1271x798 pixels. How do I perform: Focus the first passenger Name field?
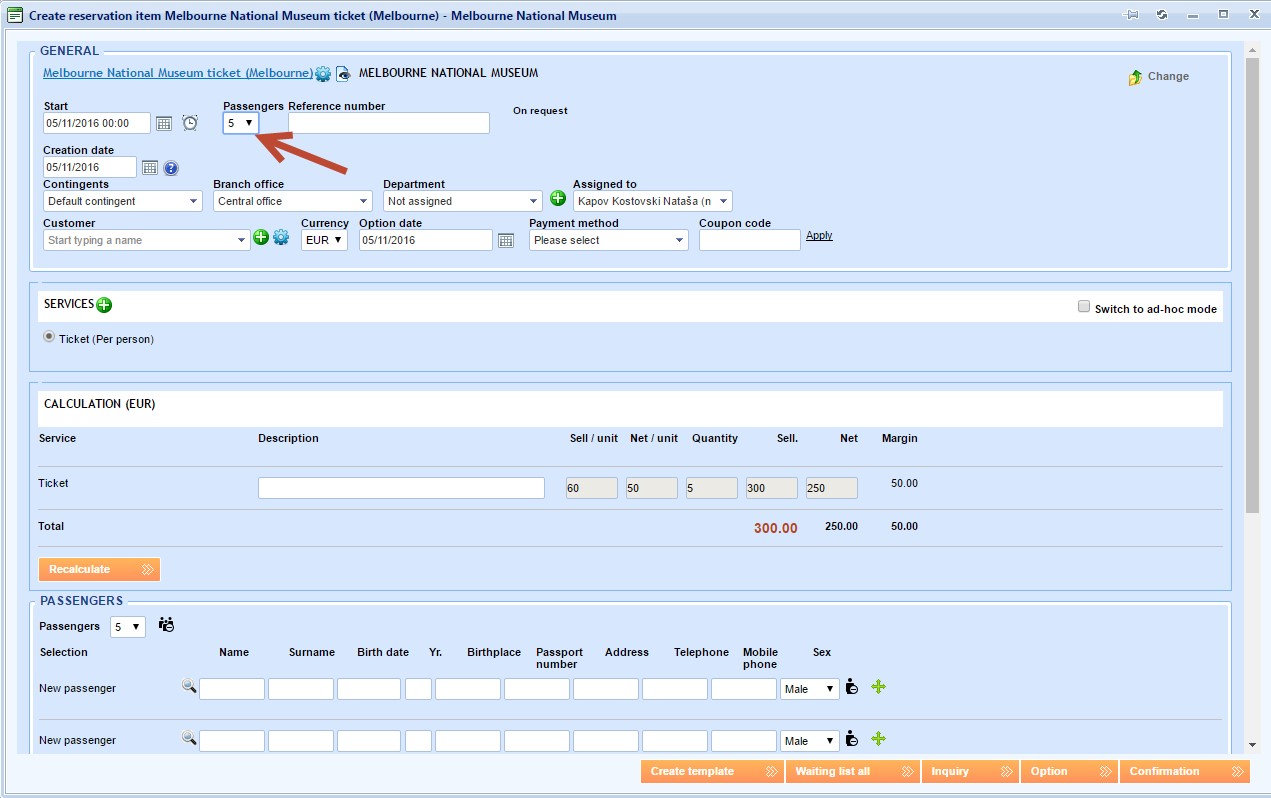232,689
